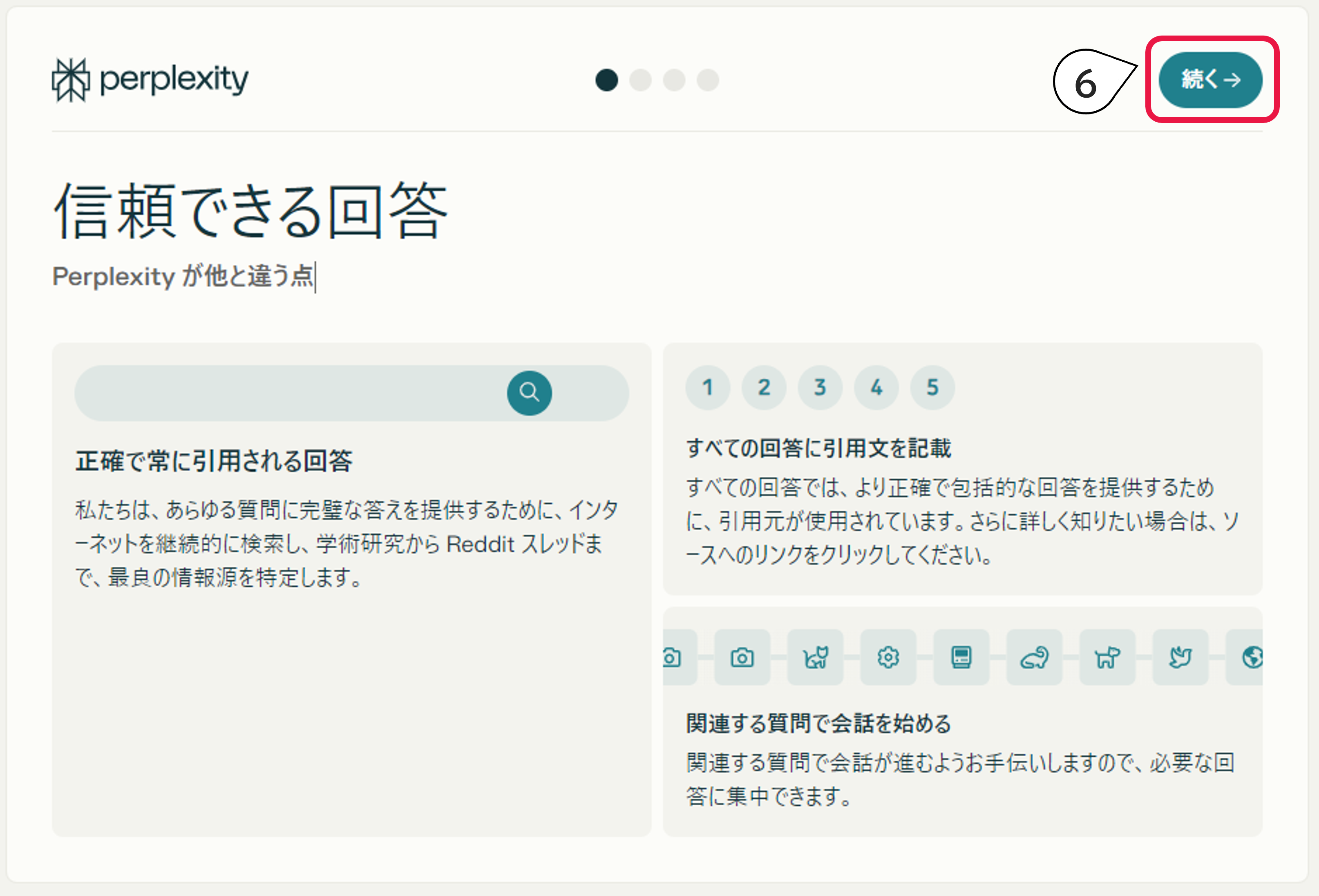Click the 続く continue button
Image resolution: width=1319 pixels, height=896 pixels.
[1210, 79]
